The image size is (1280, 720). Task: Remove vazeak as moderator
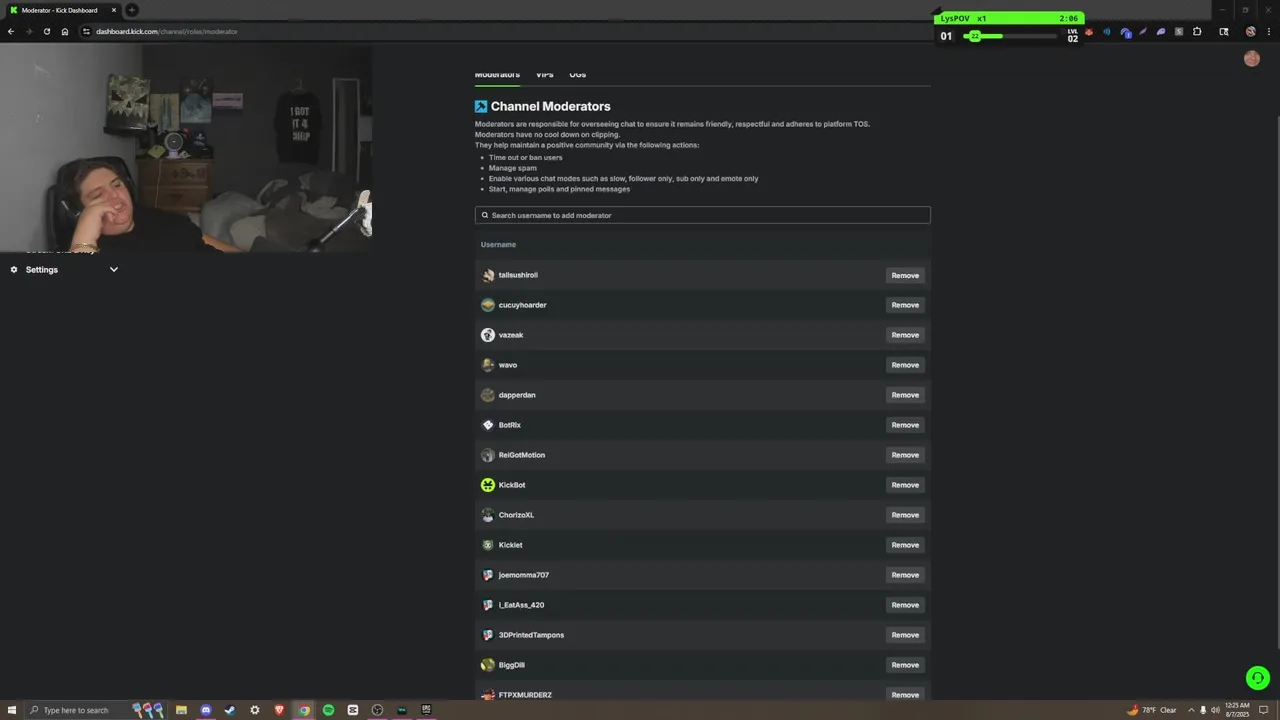pos(905,335)
